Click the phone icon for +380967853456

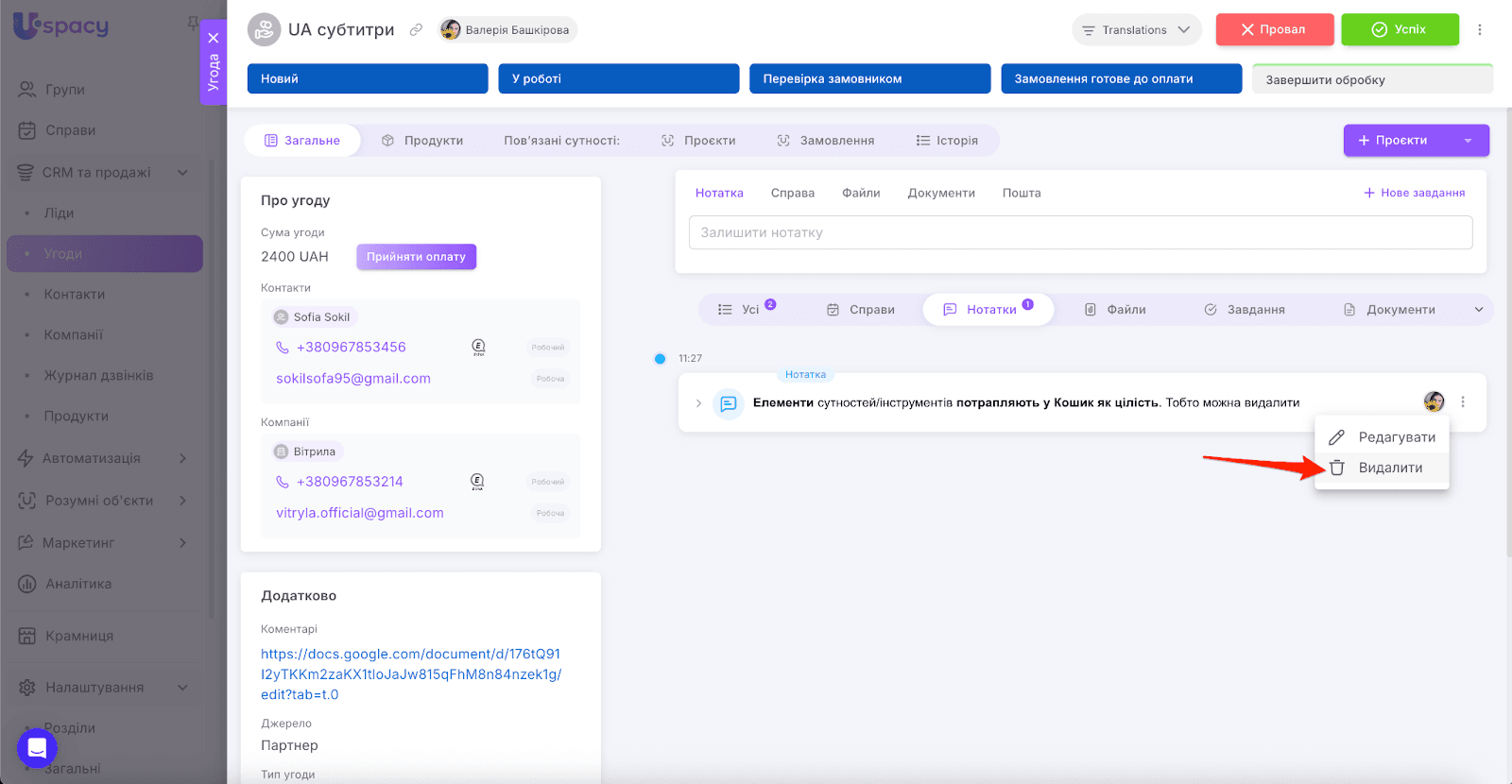(282, 348)
